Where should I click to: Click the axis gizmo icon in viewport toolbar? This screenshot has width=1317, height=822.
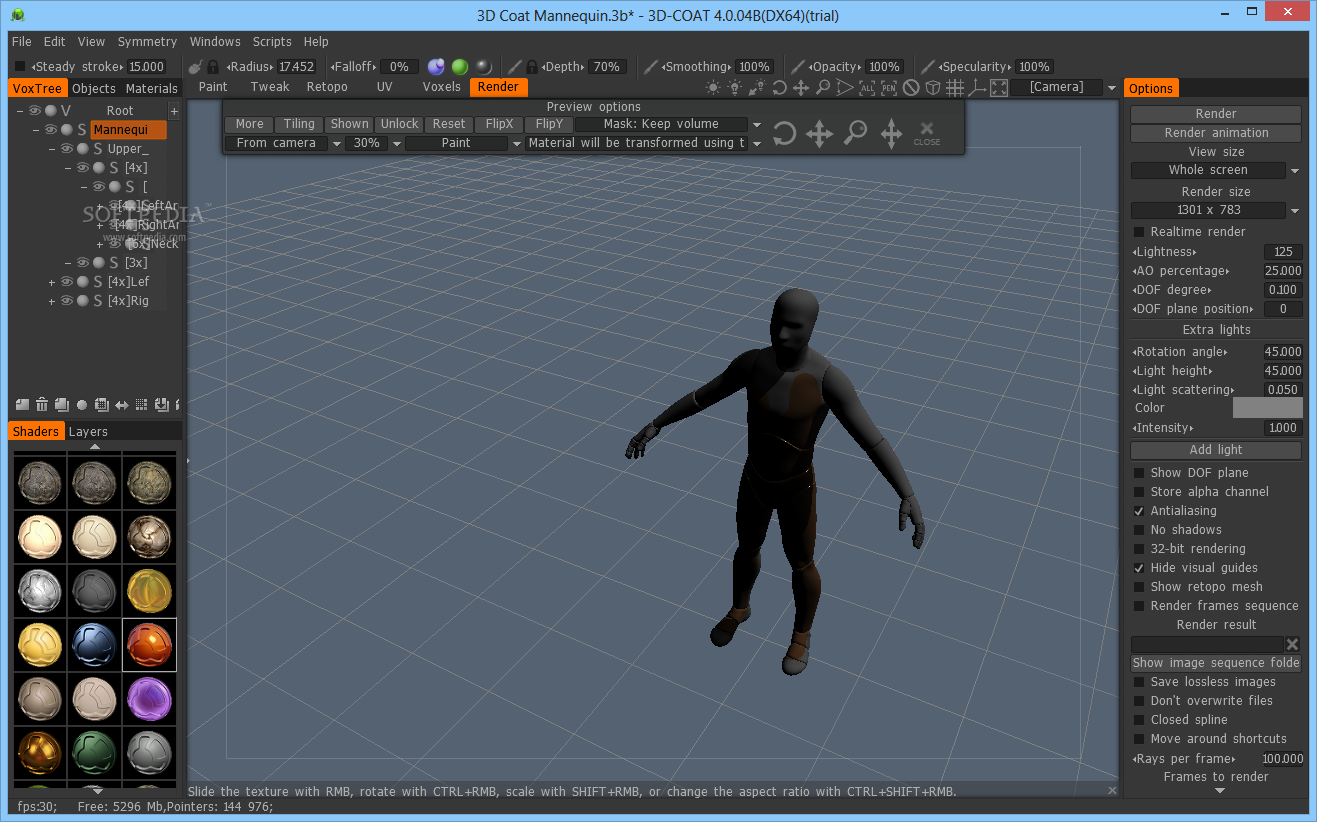[x=977, y=87]
